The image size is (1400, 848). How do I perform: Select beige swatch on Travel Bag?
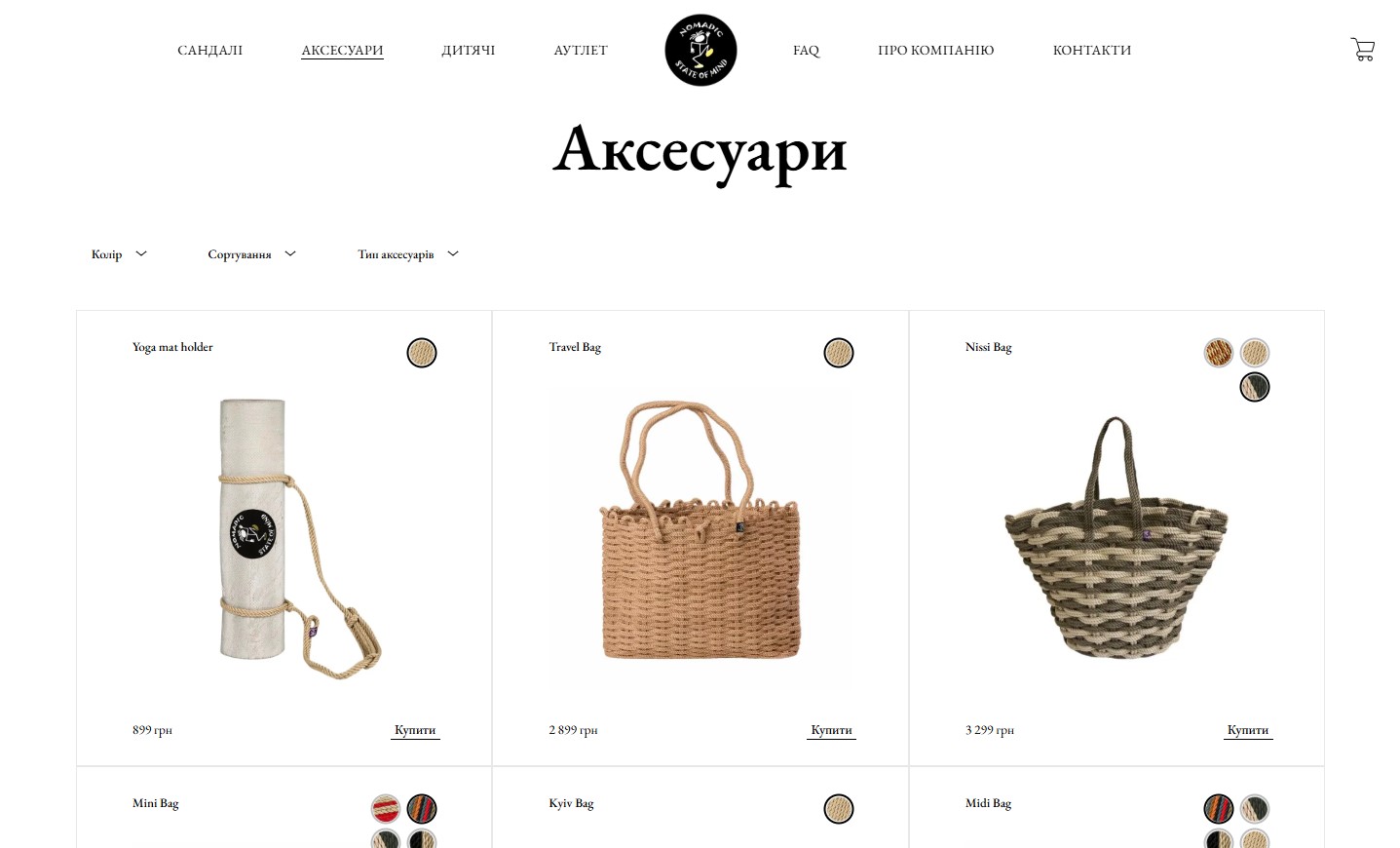[x=839, y=353]
